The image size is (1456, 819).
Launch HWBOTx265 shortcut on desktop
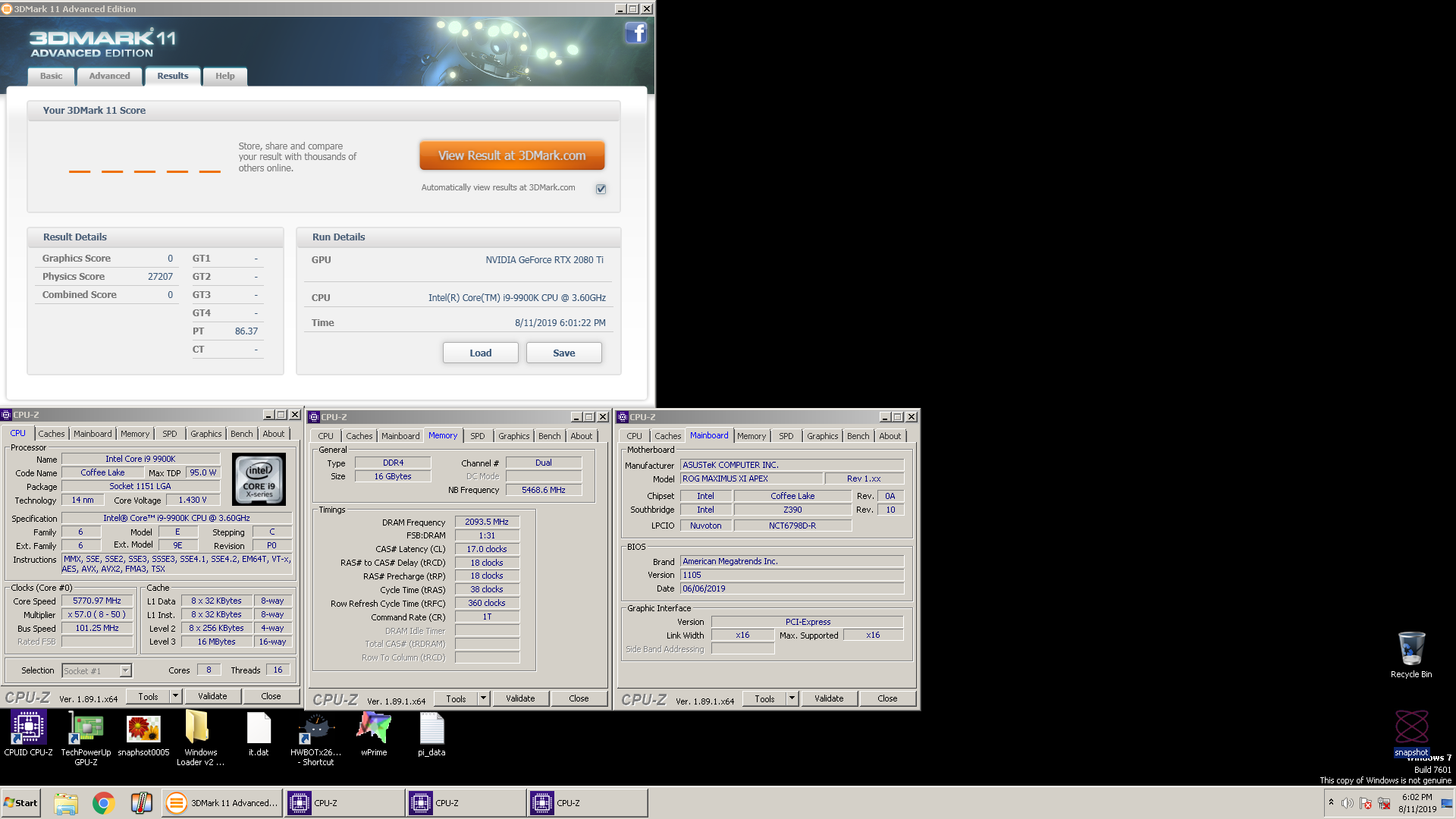pos(315,738)
